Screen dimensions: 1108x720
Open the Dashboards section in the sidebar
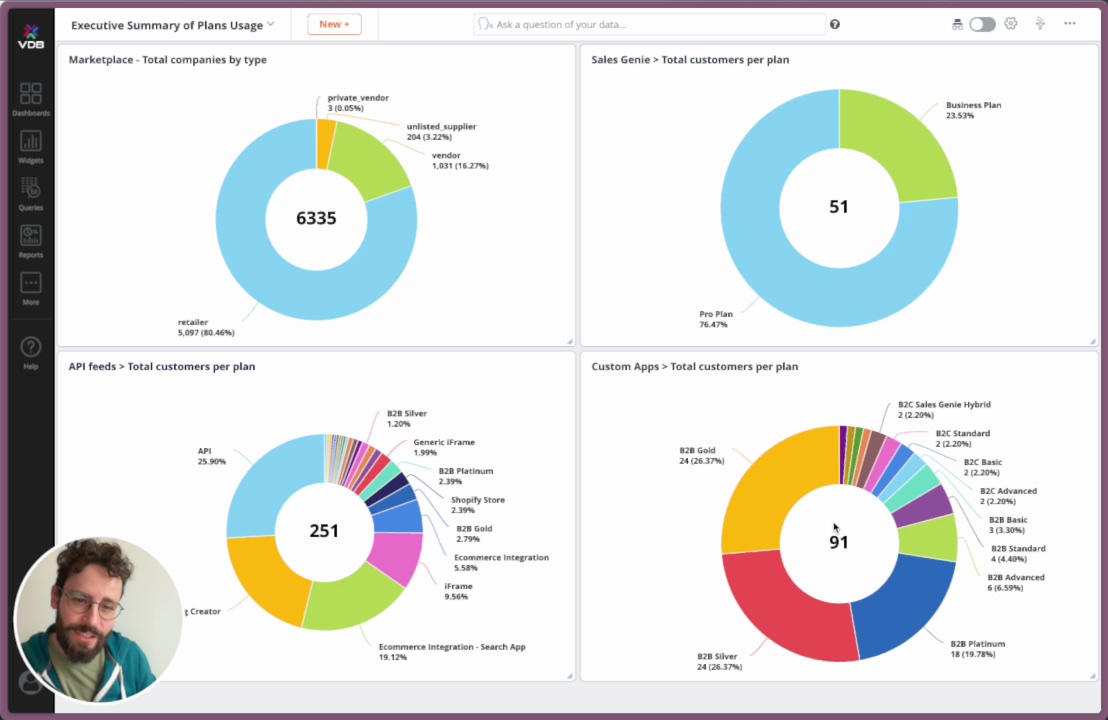click(30, 99)
